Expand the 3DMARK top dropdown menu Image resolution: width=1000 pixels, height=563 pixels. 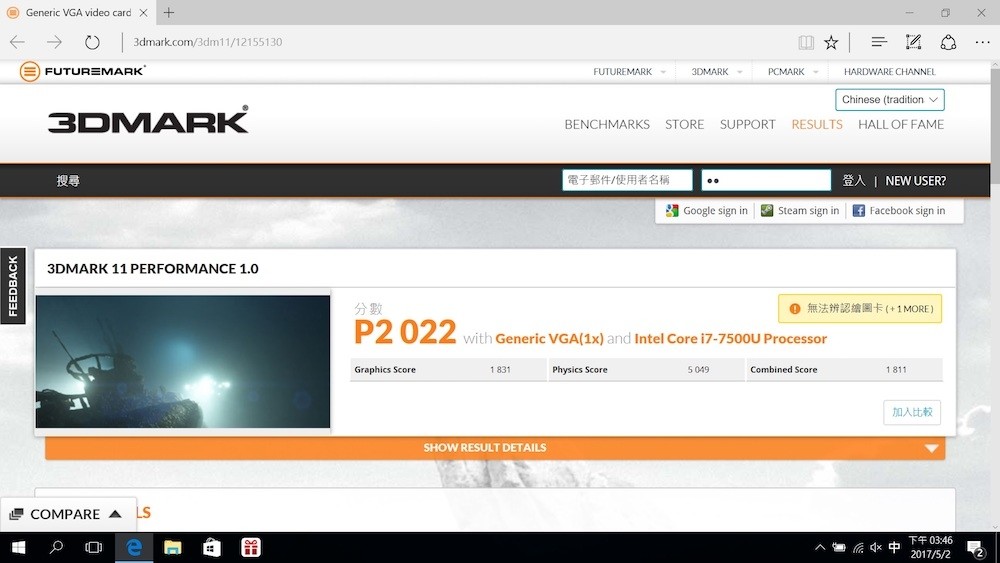pyautogui.click(x=717, y=71)
